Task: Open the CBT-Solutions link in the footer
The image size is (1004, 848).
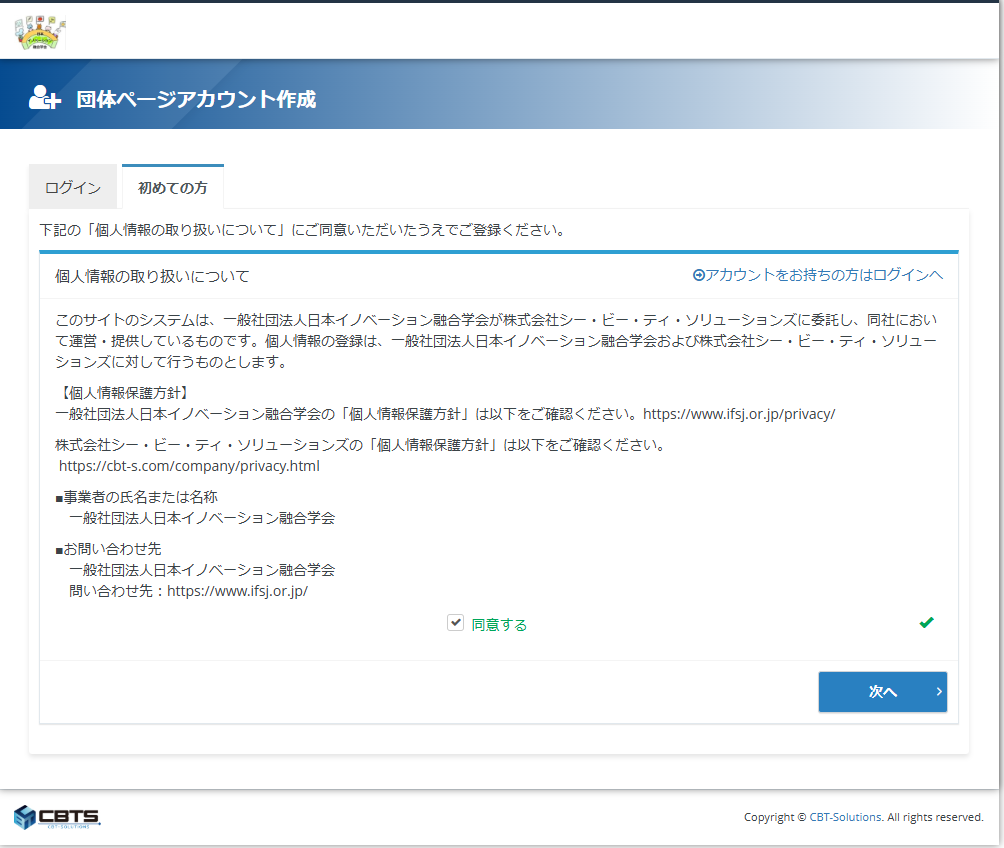Action: [x=845, y=817]
